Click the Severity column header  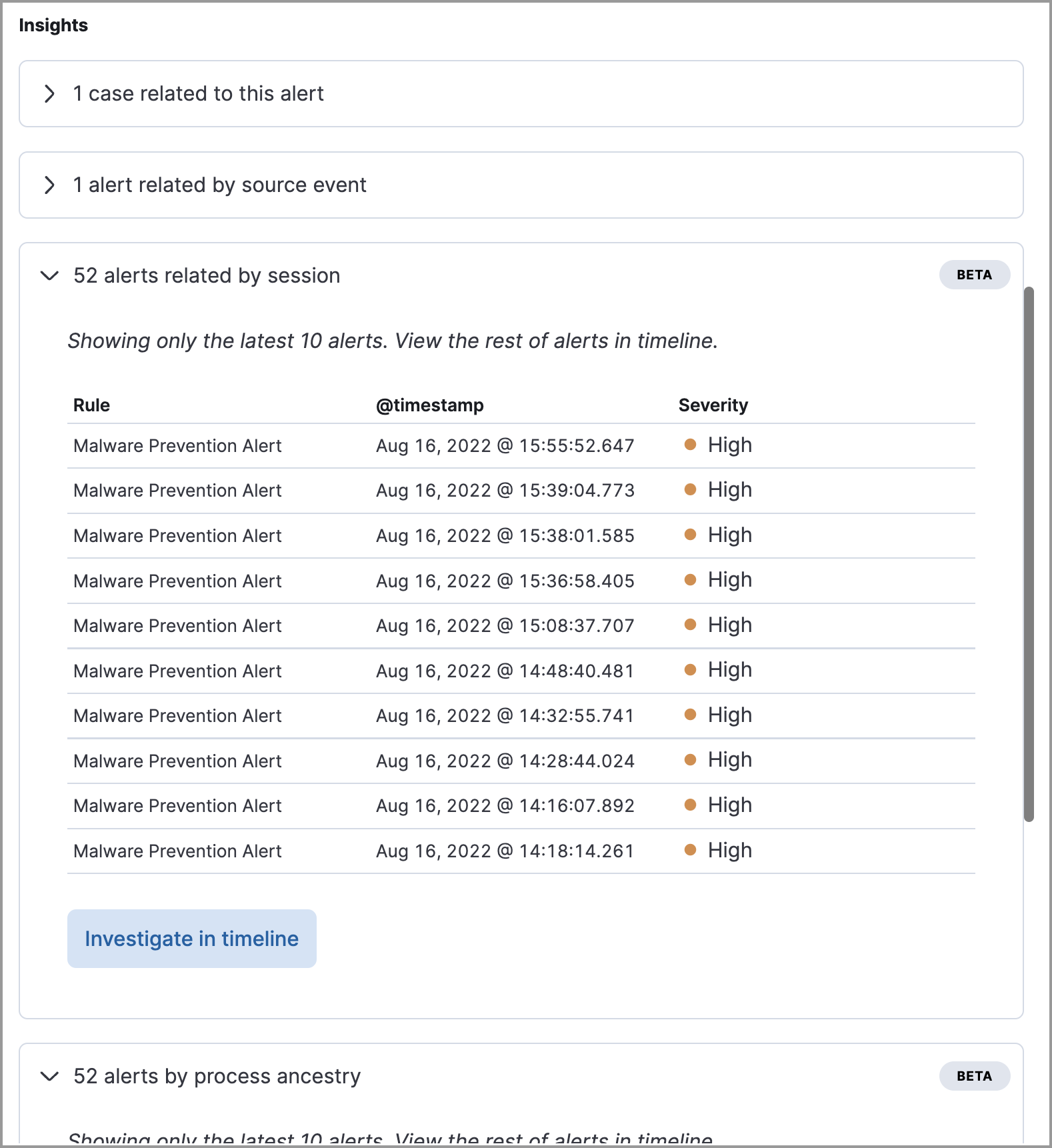[x=713, y=405]
